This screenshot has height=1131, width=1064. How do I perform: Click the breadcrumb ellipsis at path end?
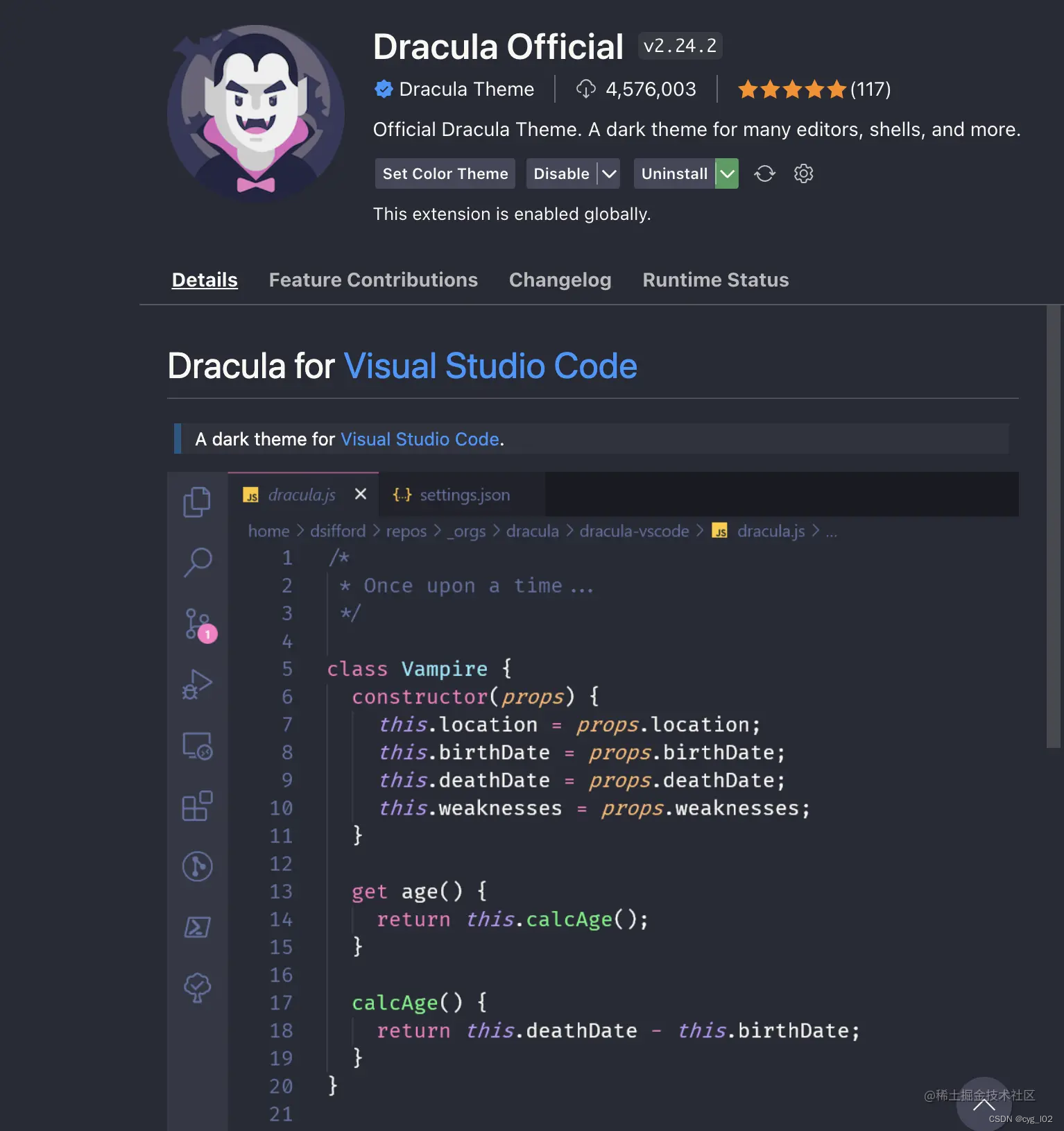[x=832, y=533]
